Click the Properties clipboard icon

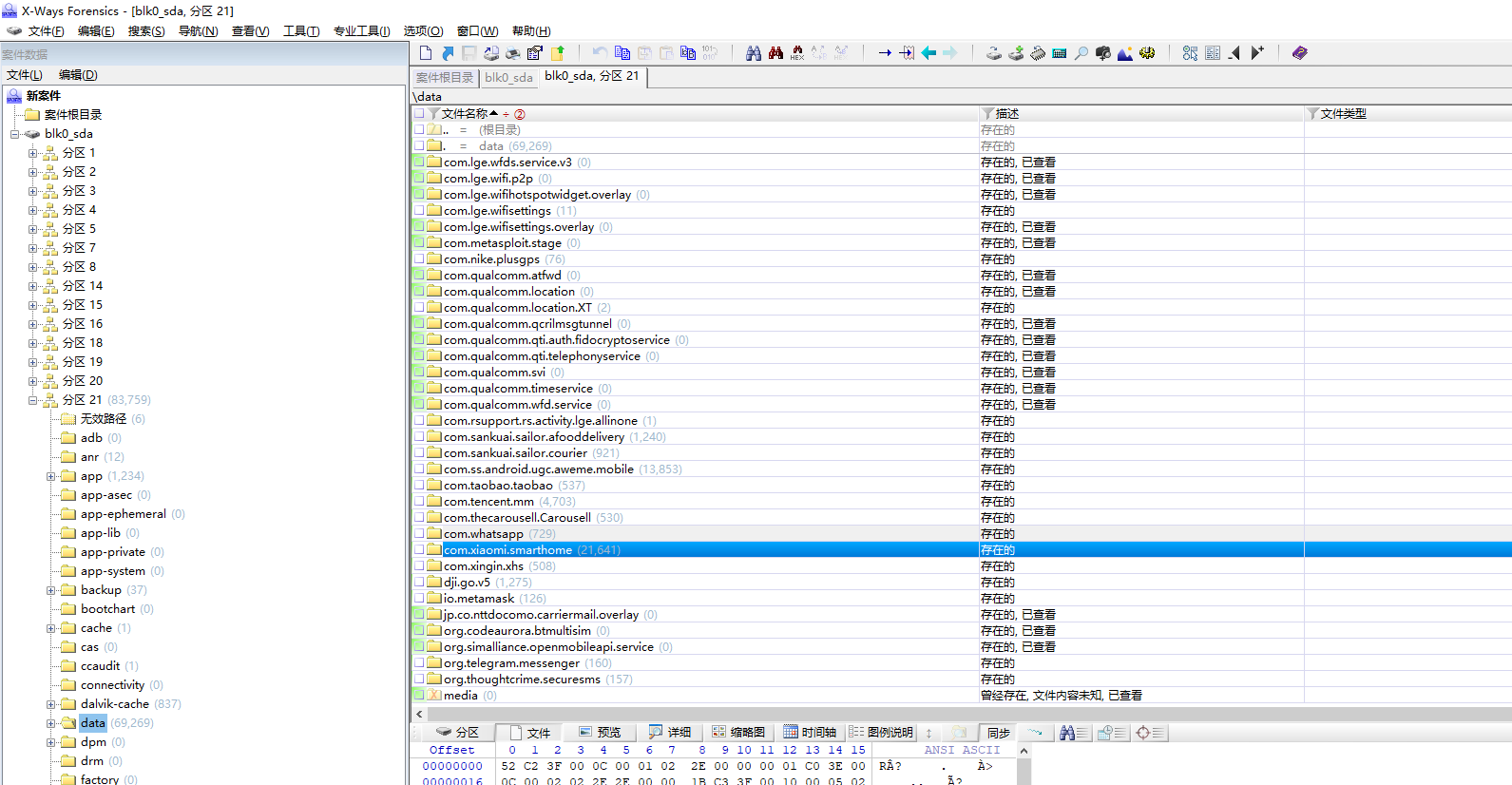(535, 53)
